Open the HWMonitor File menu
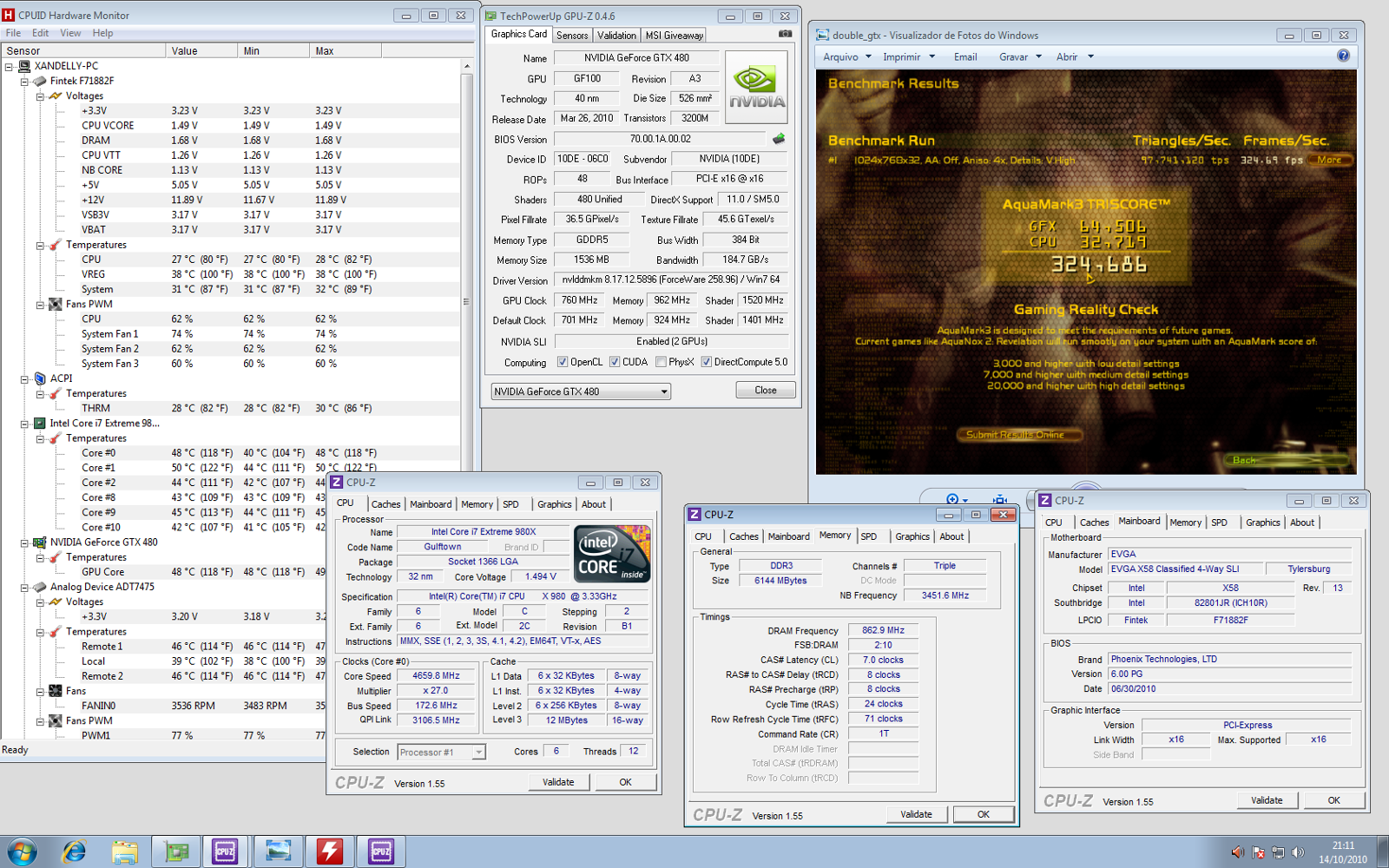Screen dimensions: 1389x868 (13, 33)
